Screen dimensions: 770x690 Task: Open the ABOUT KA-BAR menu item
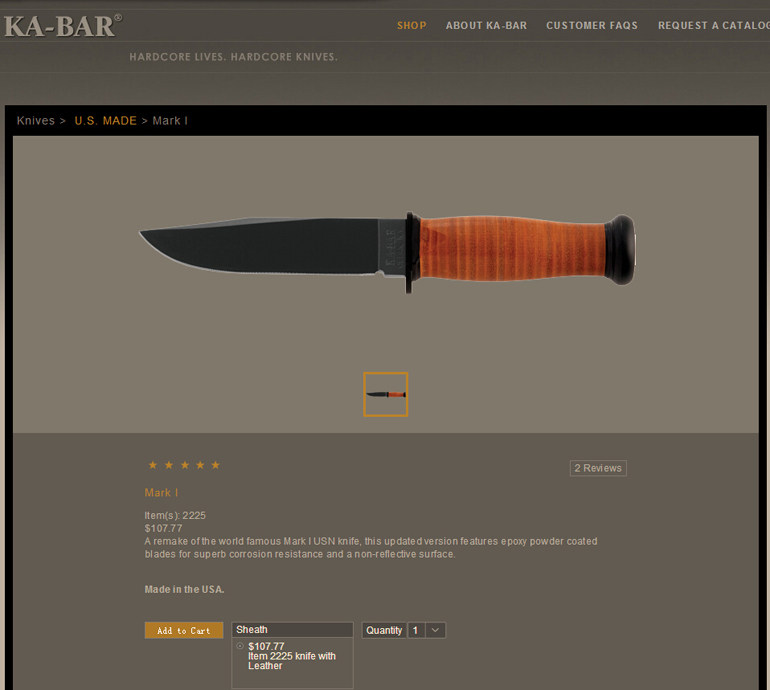(486, 26)
